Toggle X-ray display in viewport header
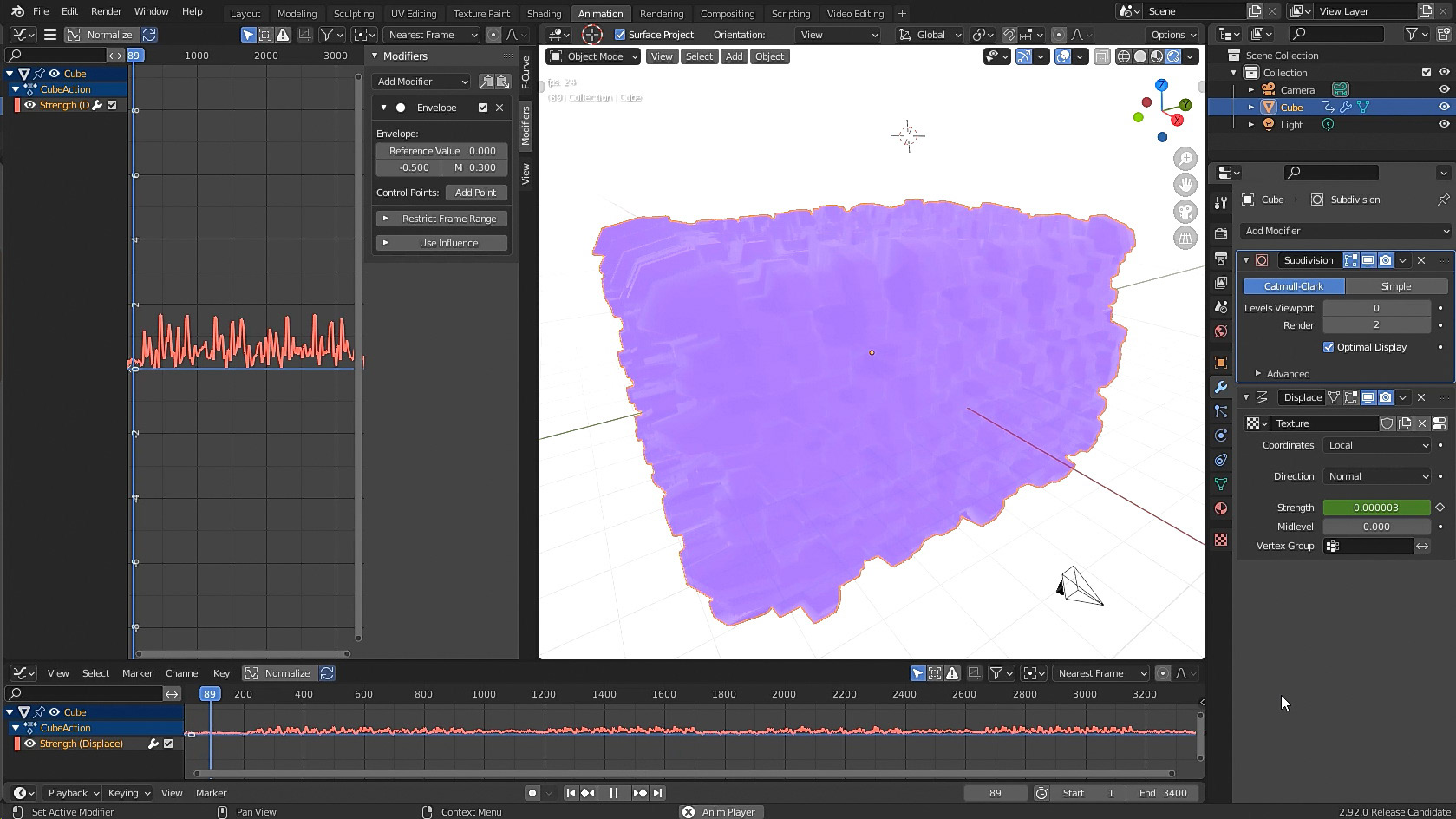The width and height of the screenshot is (1456, 819). tap(1101, 56)
